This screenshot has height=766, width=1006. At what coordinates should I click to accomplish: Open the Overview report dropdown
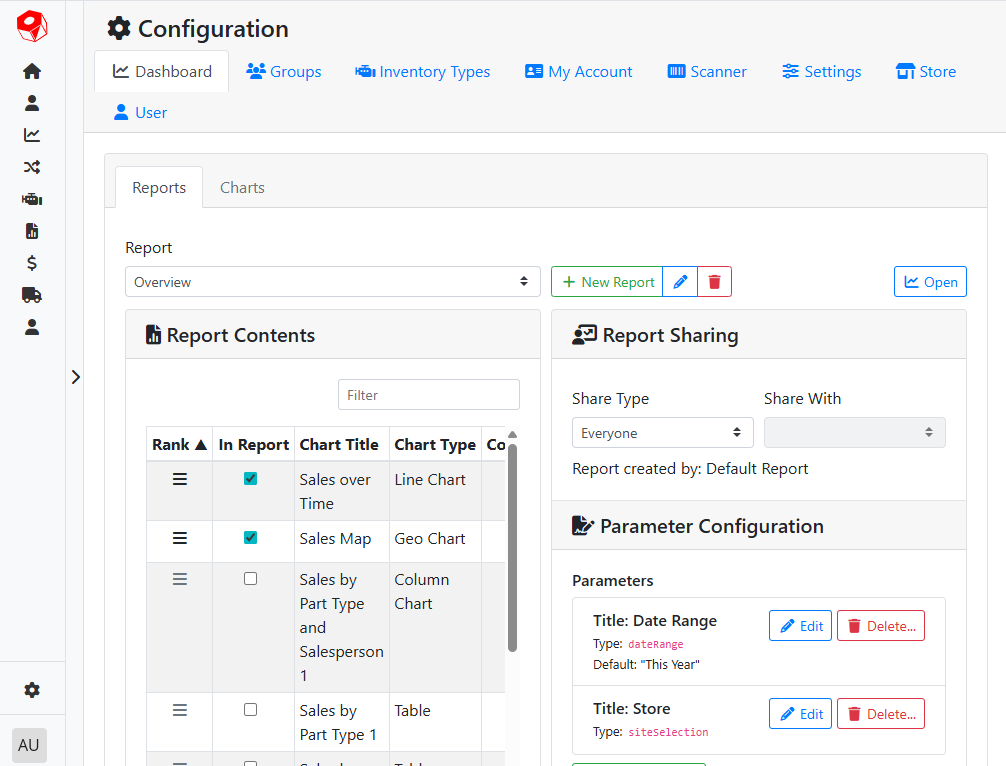[x=332, y=282]
